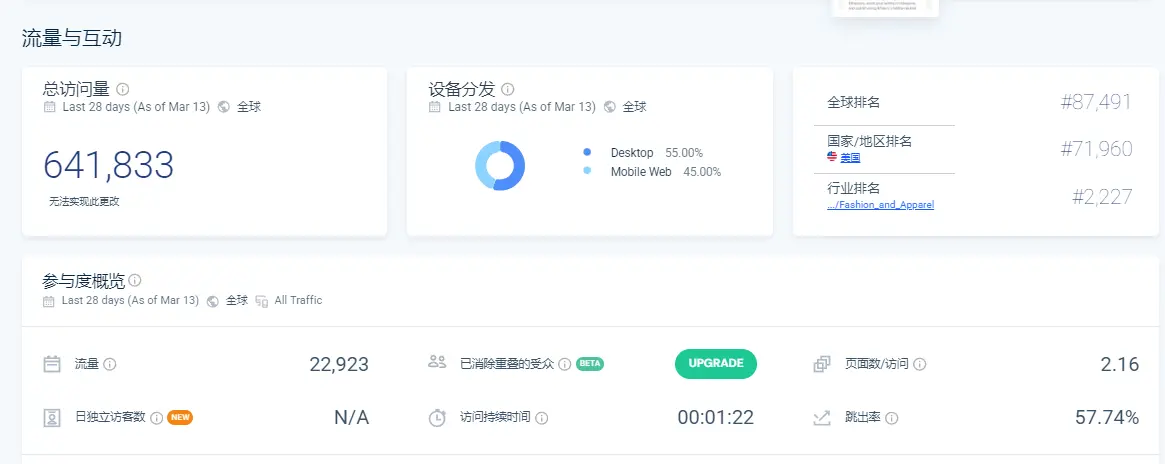1165x464 pixels.
Task: Click the globe icon in 设备分发 card
Action: [x=610, y=107]
